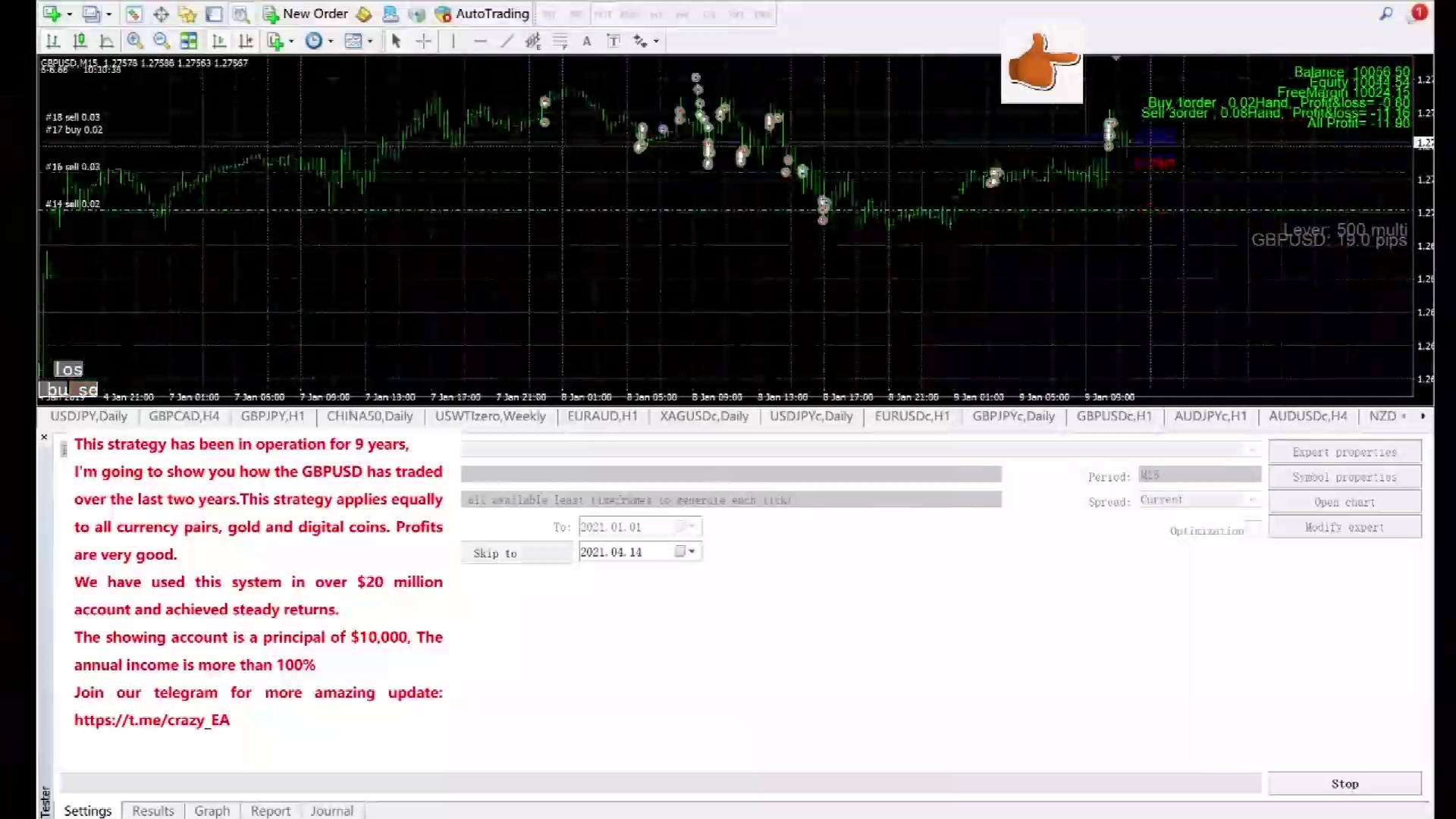This screenshot has height=819, width=1456.
Task: Click the tester progress bar
Action: tap(660, 782)
